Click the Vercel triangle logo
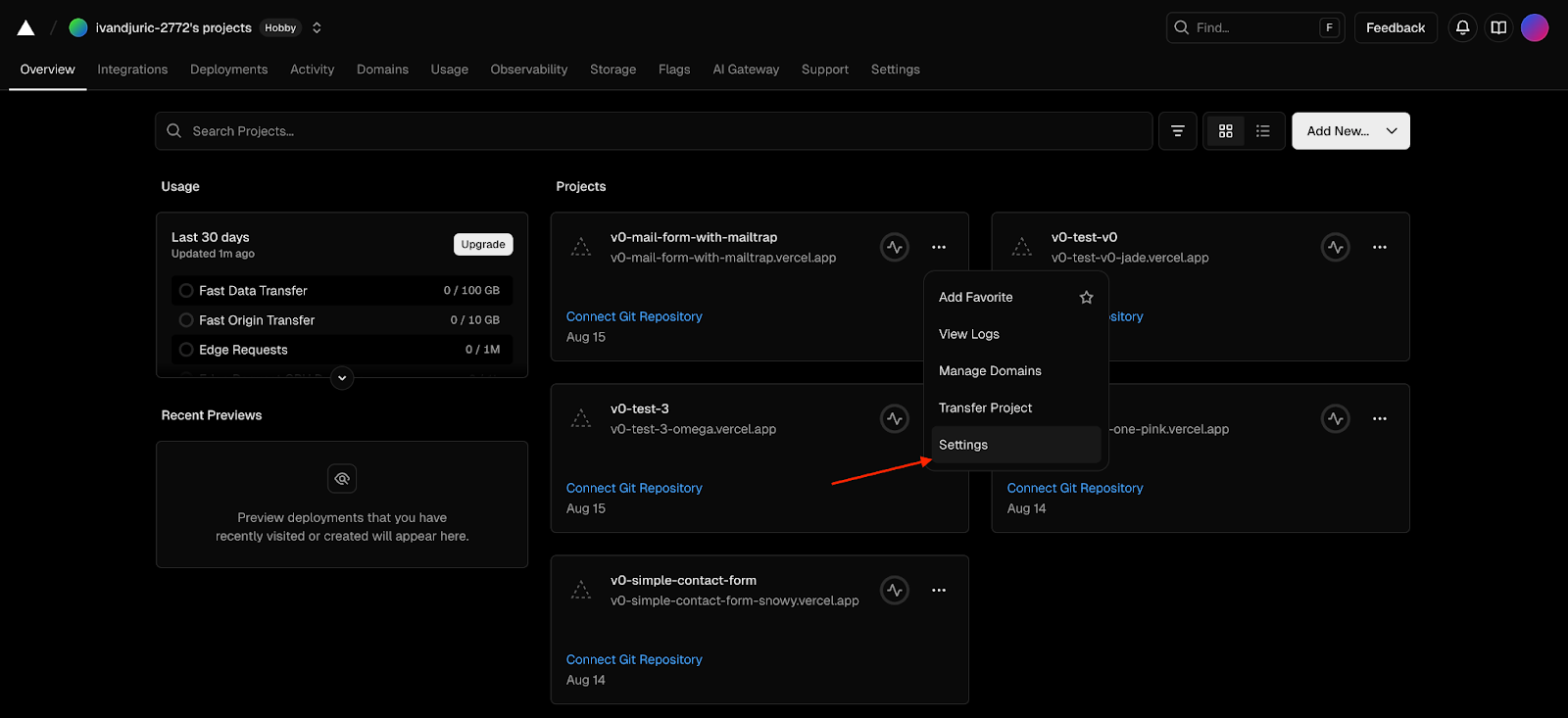Viewport: 1568px width, 718px height. pos(26,27)
